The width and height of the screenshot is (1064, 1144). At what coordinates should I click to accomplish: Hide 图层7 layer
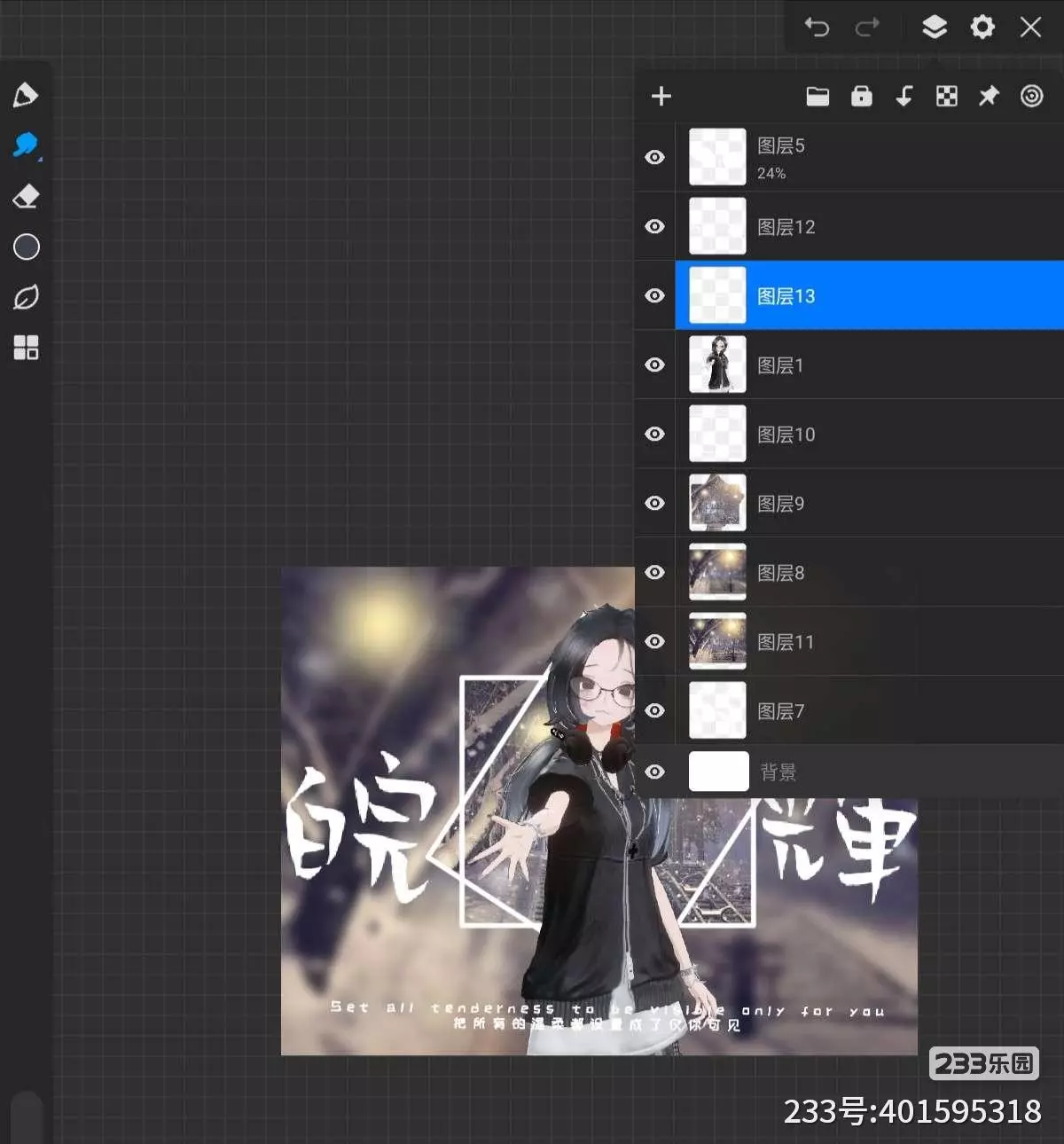654,710
